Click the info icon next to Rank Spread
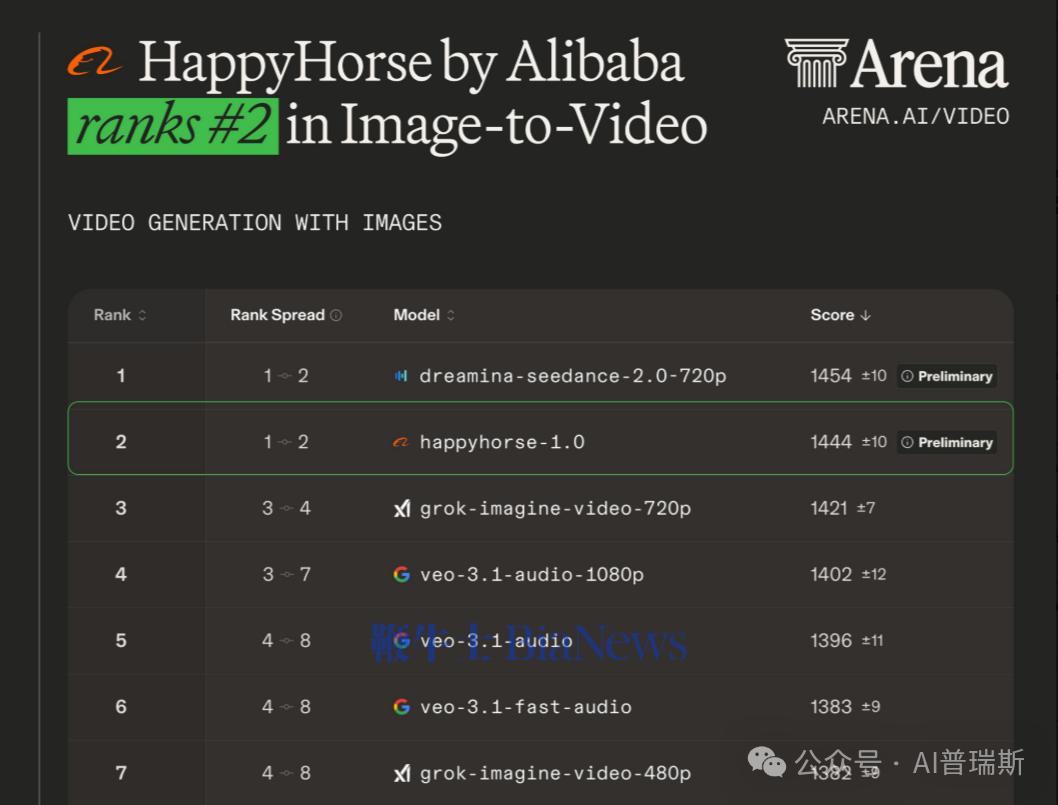 (x=336, y=315)
